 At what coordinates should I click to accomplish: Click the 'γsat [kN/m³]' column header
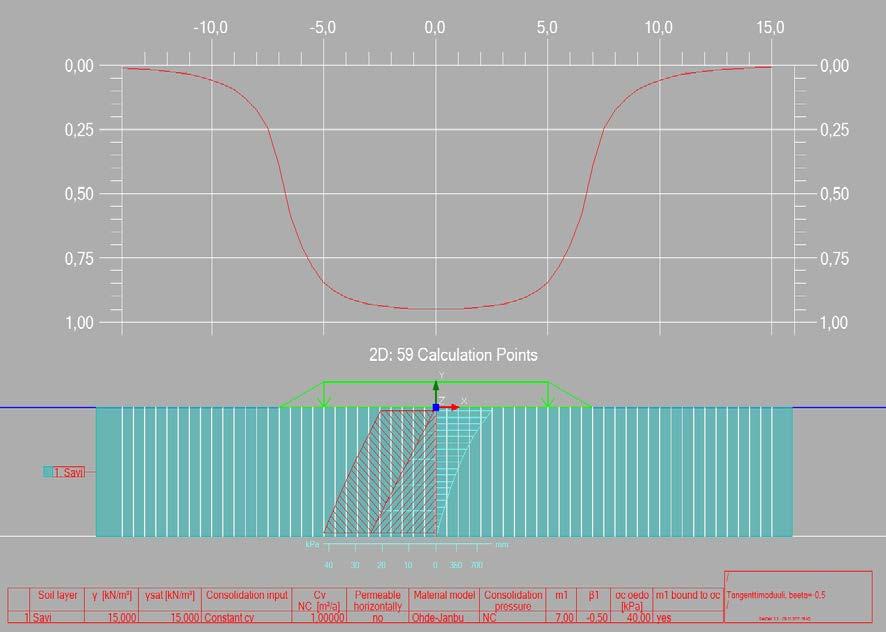click(x=170, y=595)
